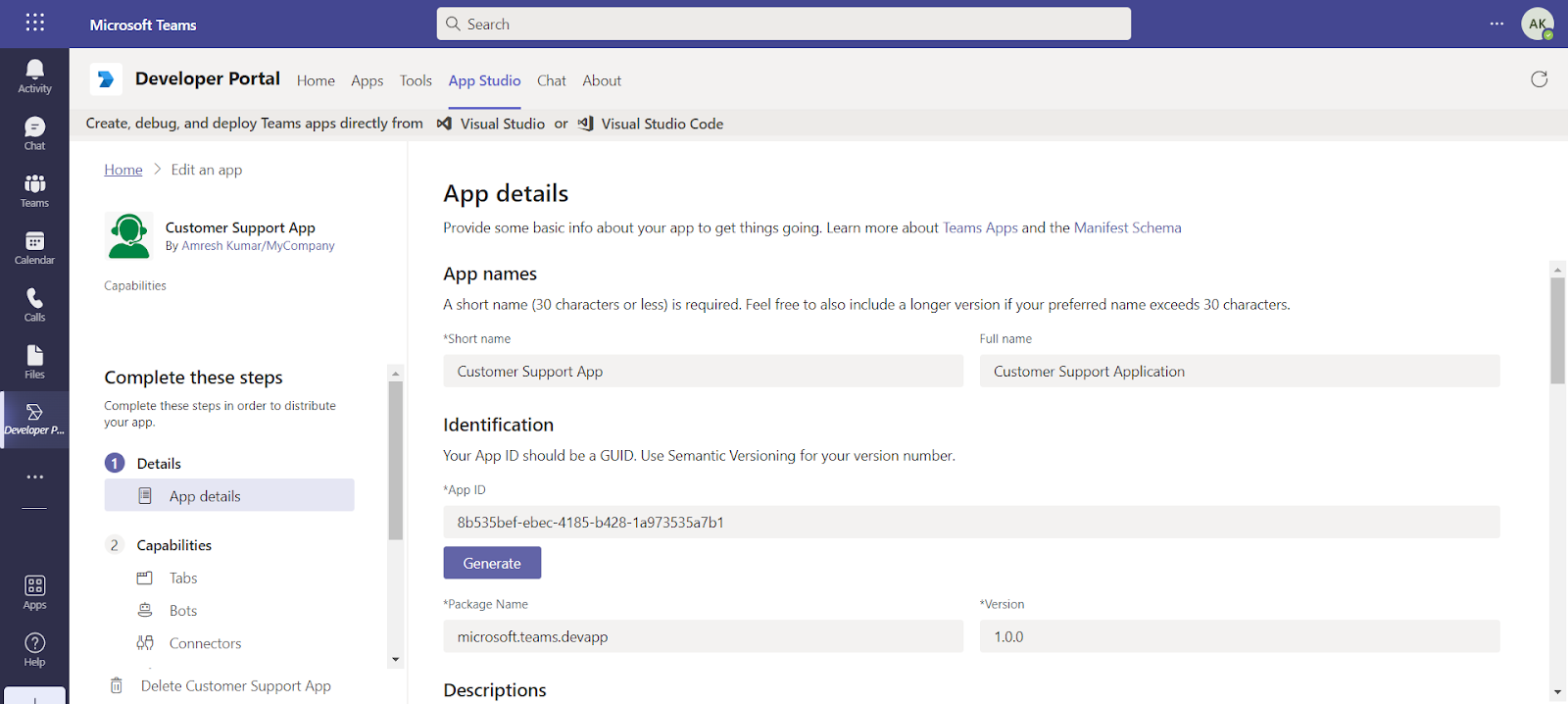Open Activity in the left rail
Screen dimensions: 1568x704
(x=34, y=76)
